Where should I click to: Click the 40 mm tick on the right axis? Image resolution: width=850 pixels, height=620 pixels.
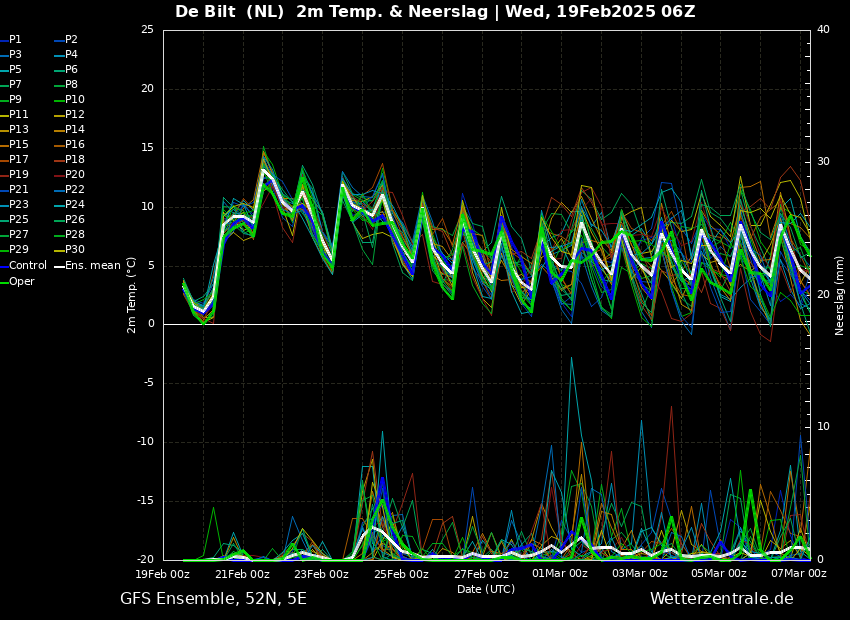click(x=823, y=29)
